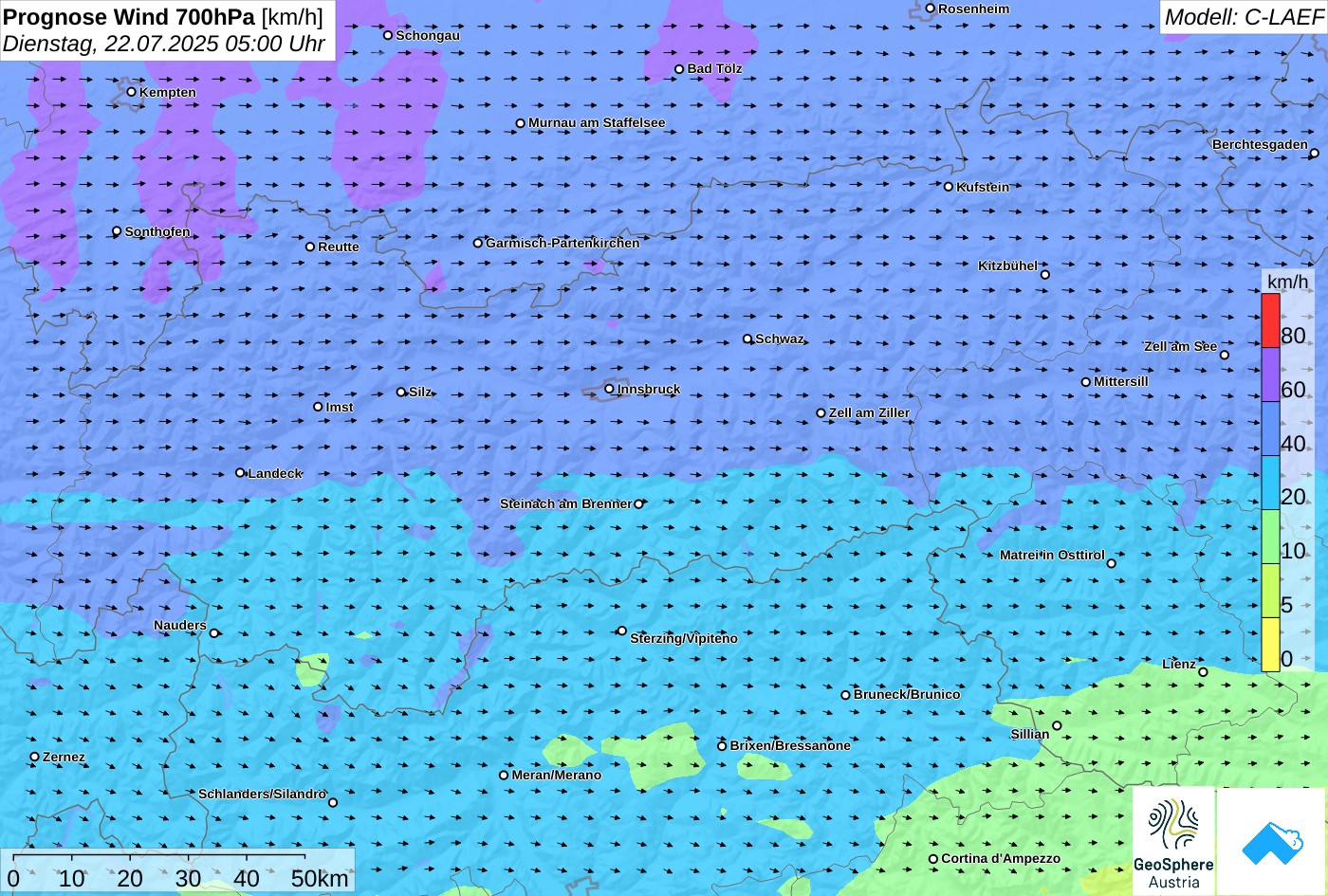
Task: Click the blue cloud logo icon
Action: coord(1271,842)
